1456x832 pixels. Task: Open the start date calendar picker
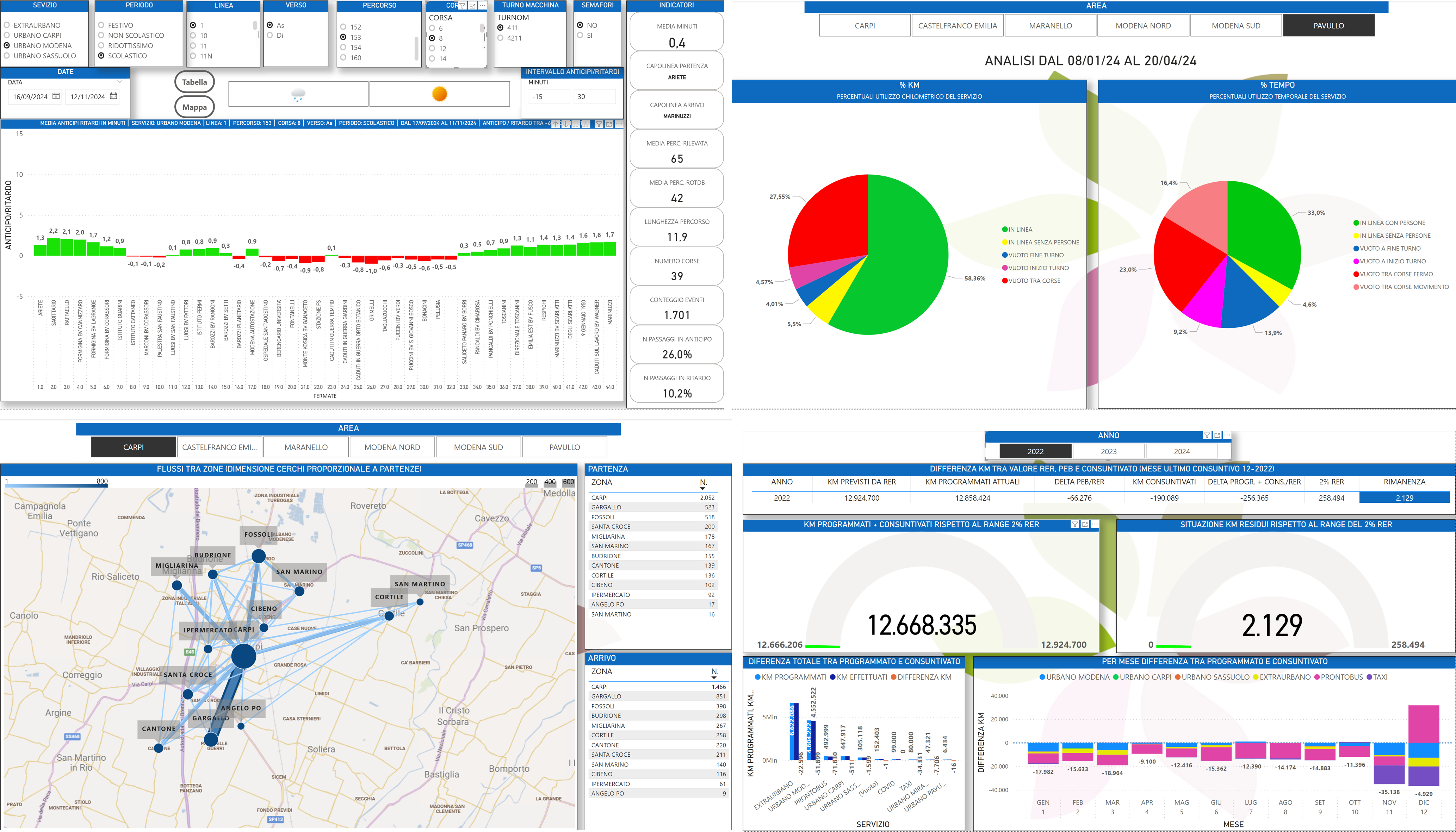point(56,96)
